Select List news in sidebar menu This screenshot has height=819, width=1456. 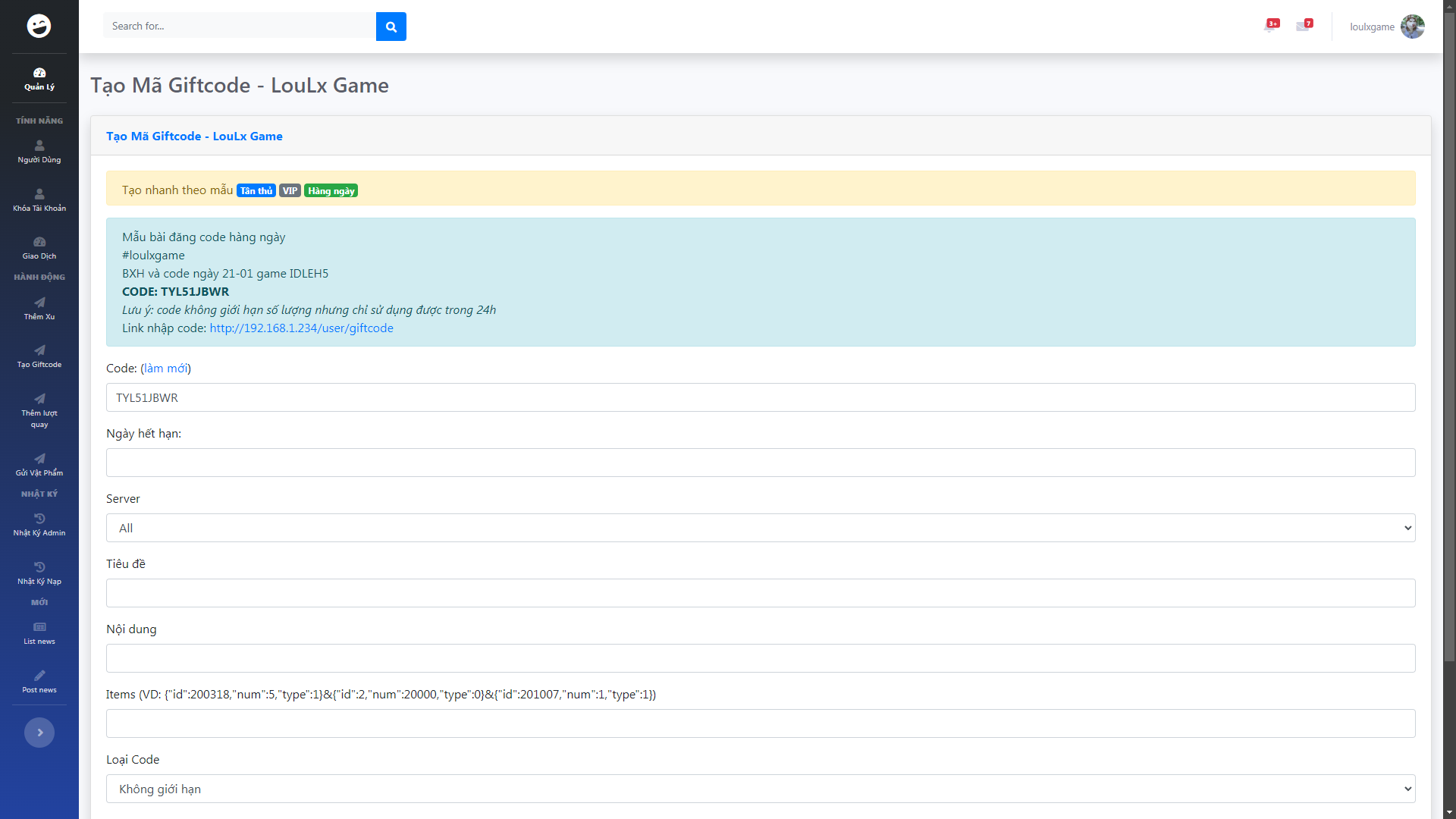point(39,633)
